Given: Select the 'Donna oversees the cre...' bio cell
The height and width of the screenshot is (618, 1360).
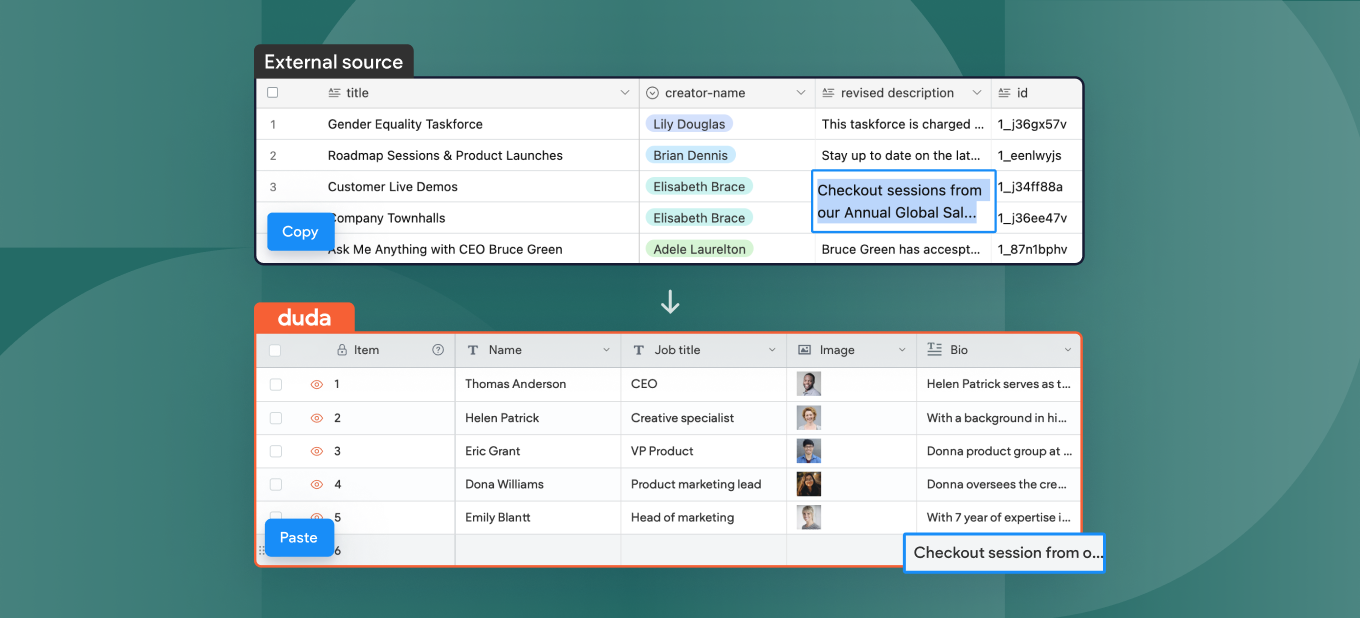Looking at the screenshot, I should click(999, 484).
